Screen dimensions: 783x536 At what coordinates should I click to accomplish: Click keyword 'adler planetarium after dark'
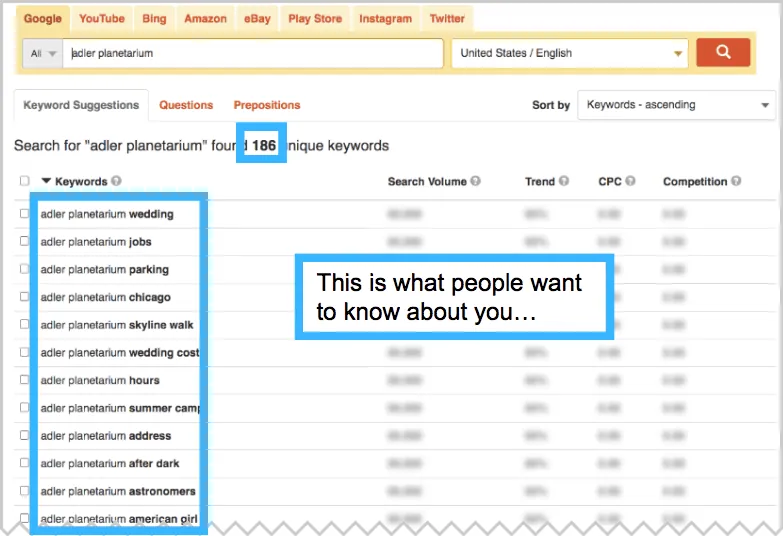point(110,464)
